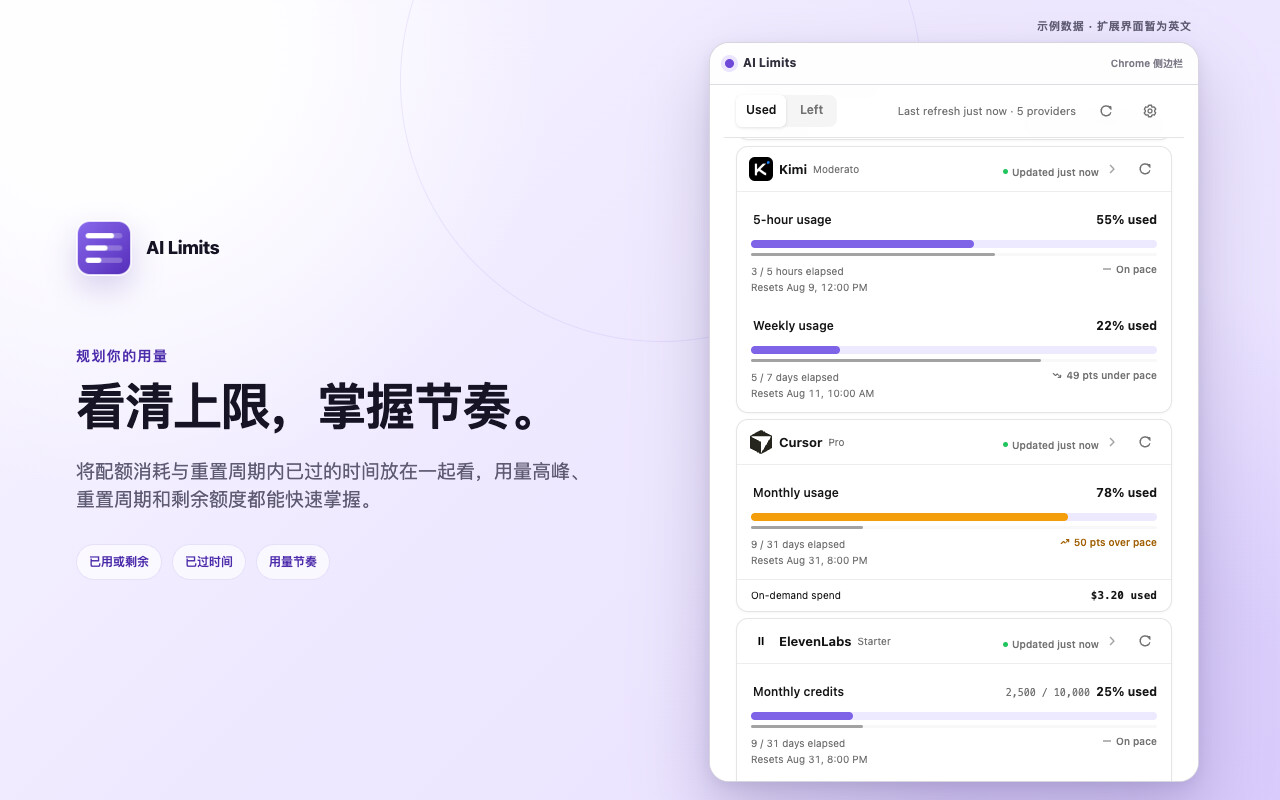Click the green status dot in the Kimi card
This screenshot has height=800, width=1280.
[x=1006, y=172]
